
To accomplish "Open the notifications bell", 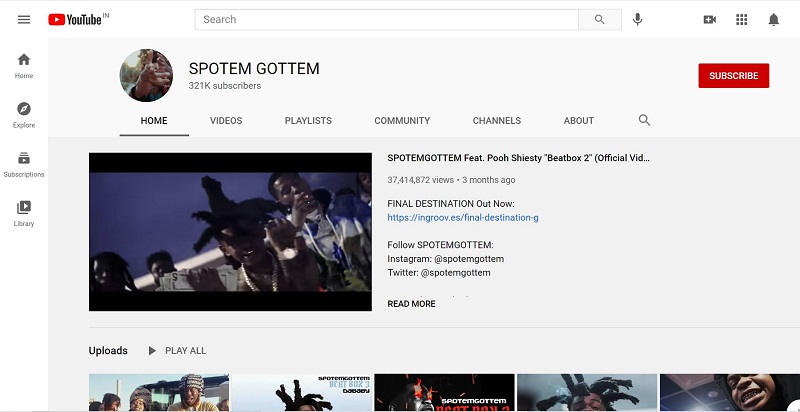I will click(x=773, y=19).
